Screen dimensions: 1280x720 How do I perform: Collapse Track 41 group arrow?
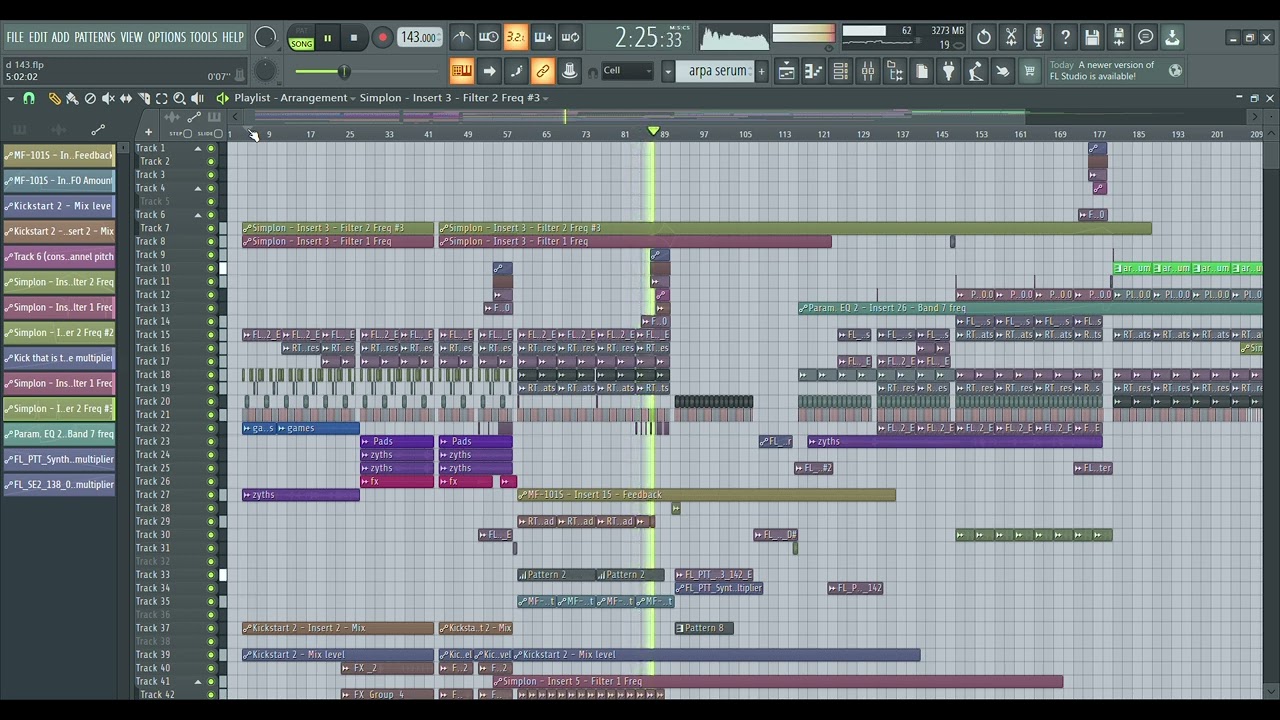point(198,681)
